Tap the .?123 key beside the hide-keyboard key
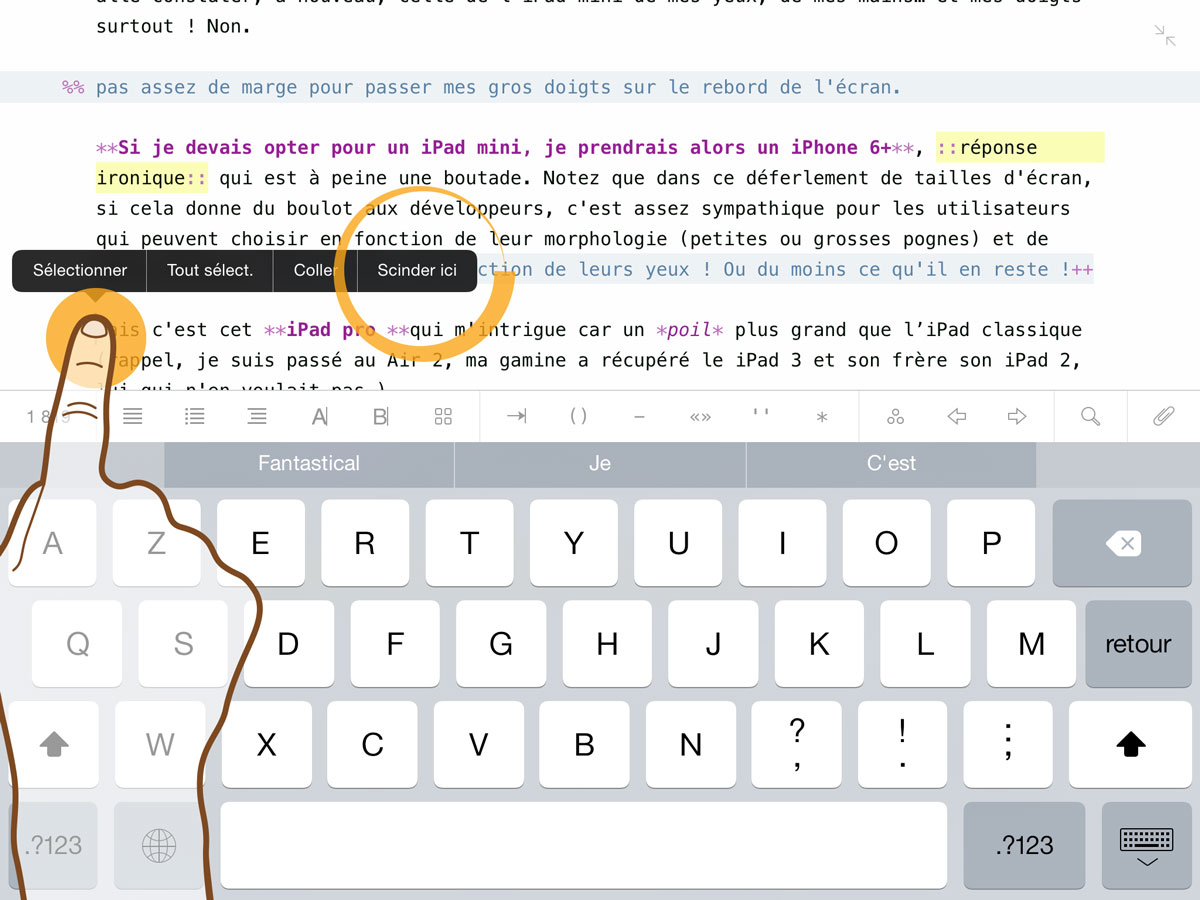Image resolution: width=1200 pixels, height=900 pixels. point(1025,845)
